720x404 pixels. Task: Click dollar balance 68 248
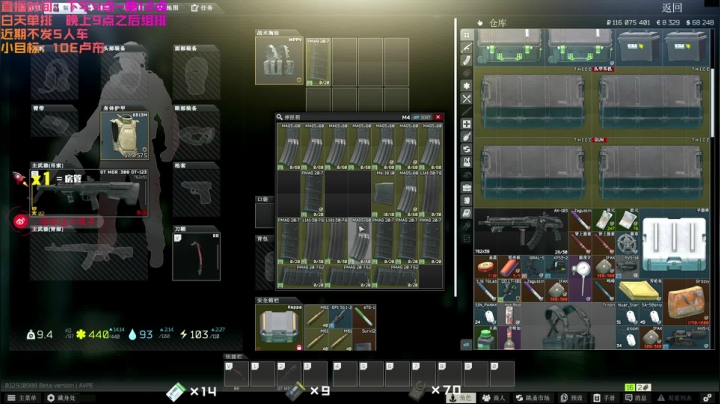700,22
